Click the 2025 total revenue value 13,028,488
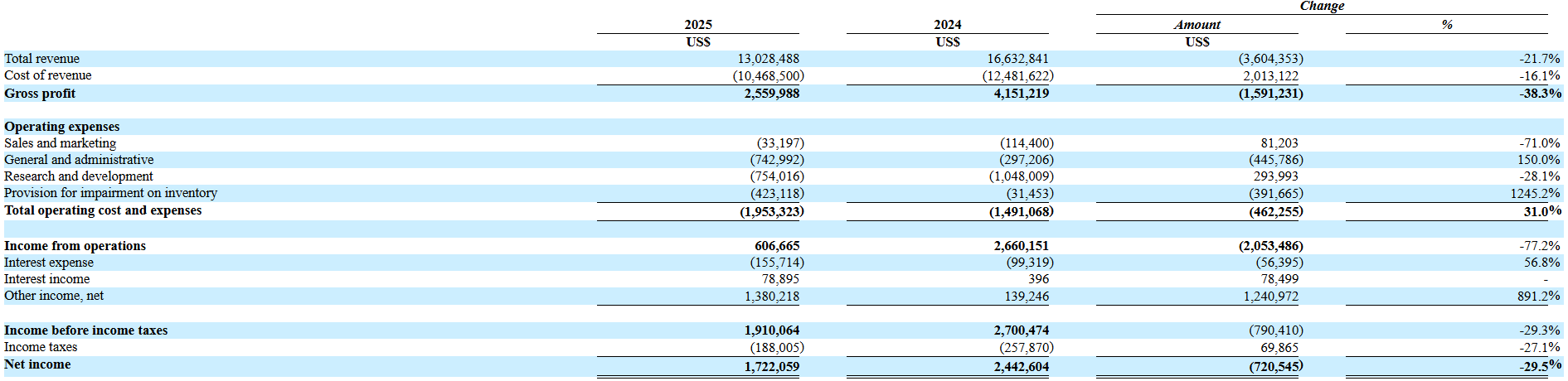 (768, 59)
